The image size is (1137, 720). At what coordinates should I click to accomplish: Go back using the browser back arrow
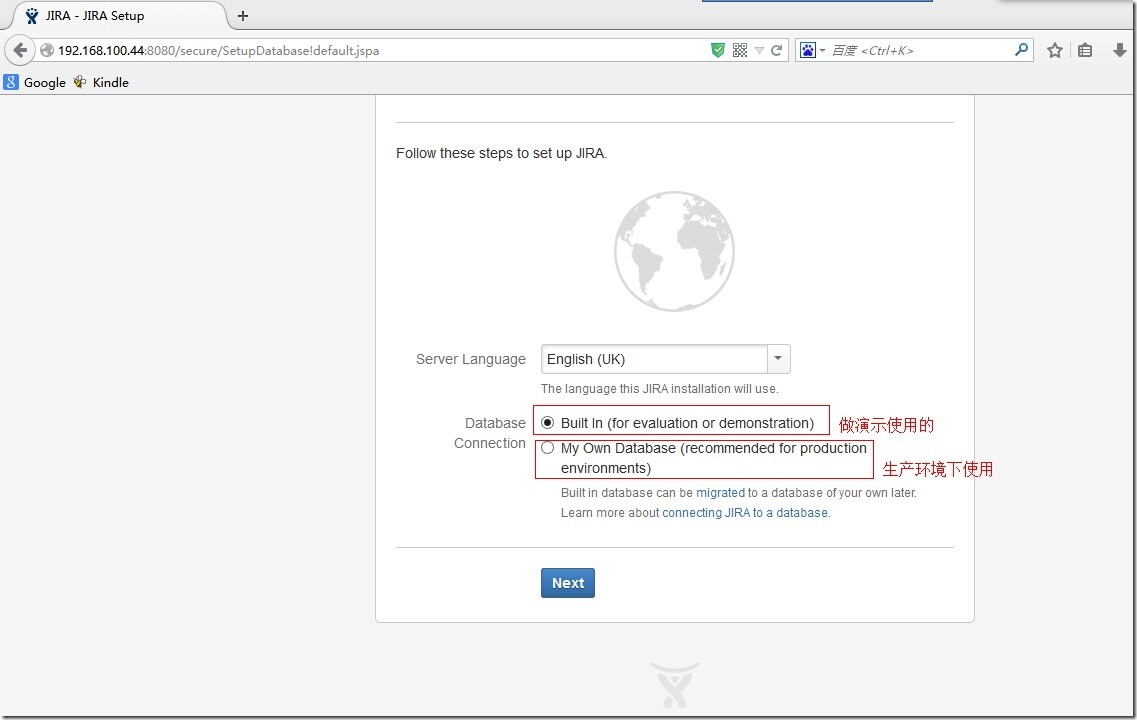(20, 50)
